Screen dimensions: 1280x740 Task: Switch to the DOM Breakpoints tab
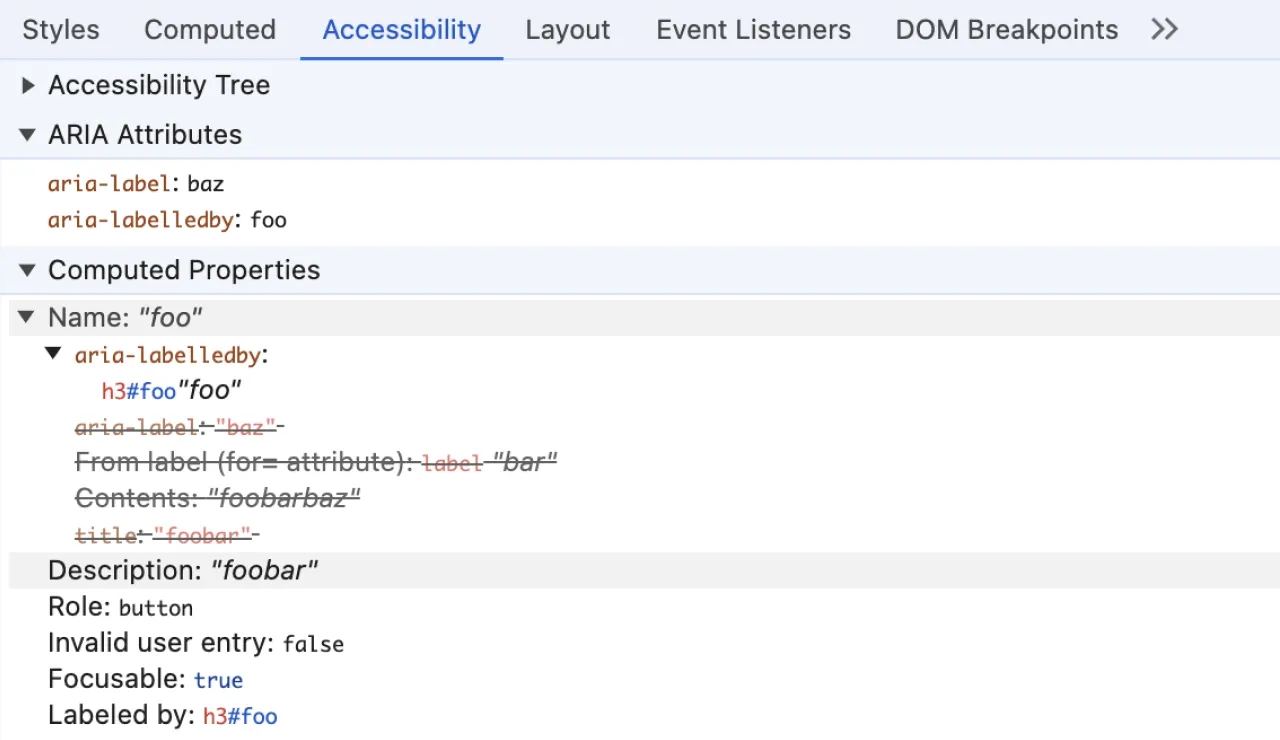[1006, 30]
